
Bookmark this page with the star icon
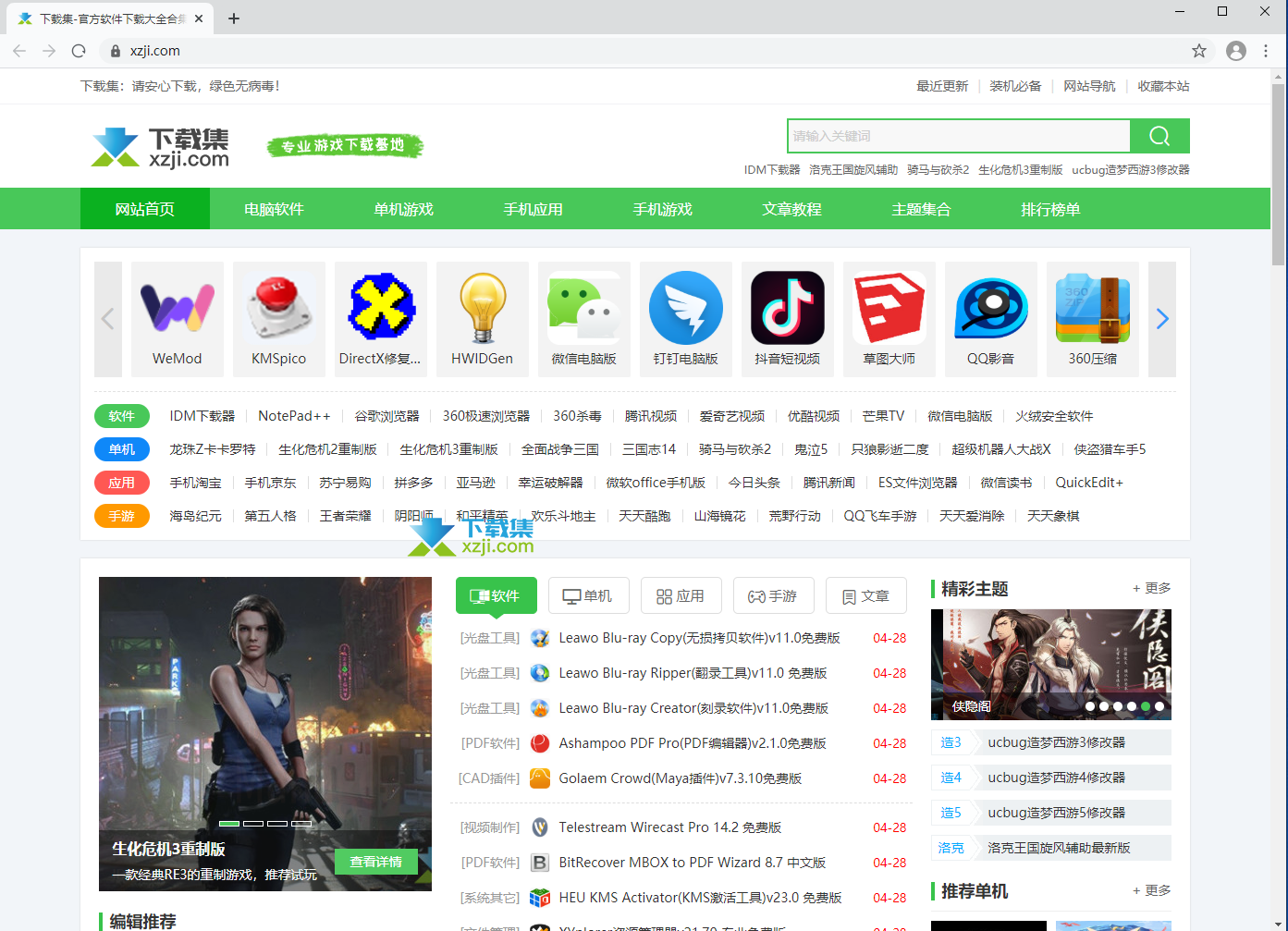(x=1199, y=51)
